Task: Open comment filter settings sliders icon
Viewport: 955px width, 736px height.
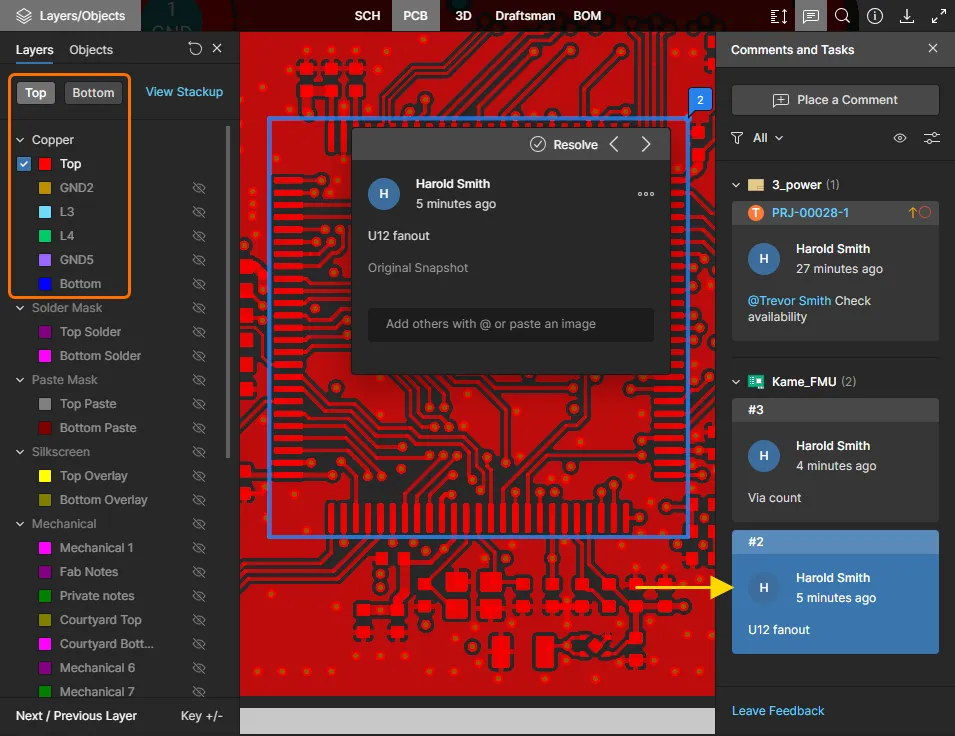Action: click(x=931, y=138)
